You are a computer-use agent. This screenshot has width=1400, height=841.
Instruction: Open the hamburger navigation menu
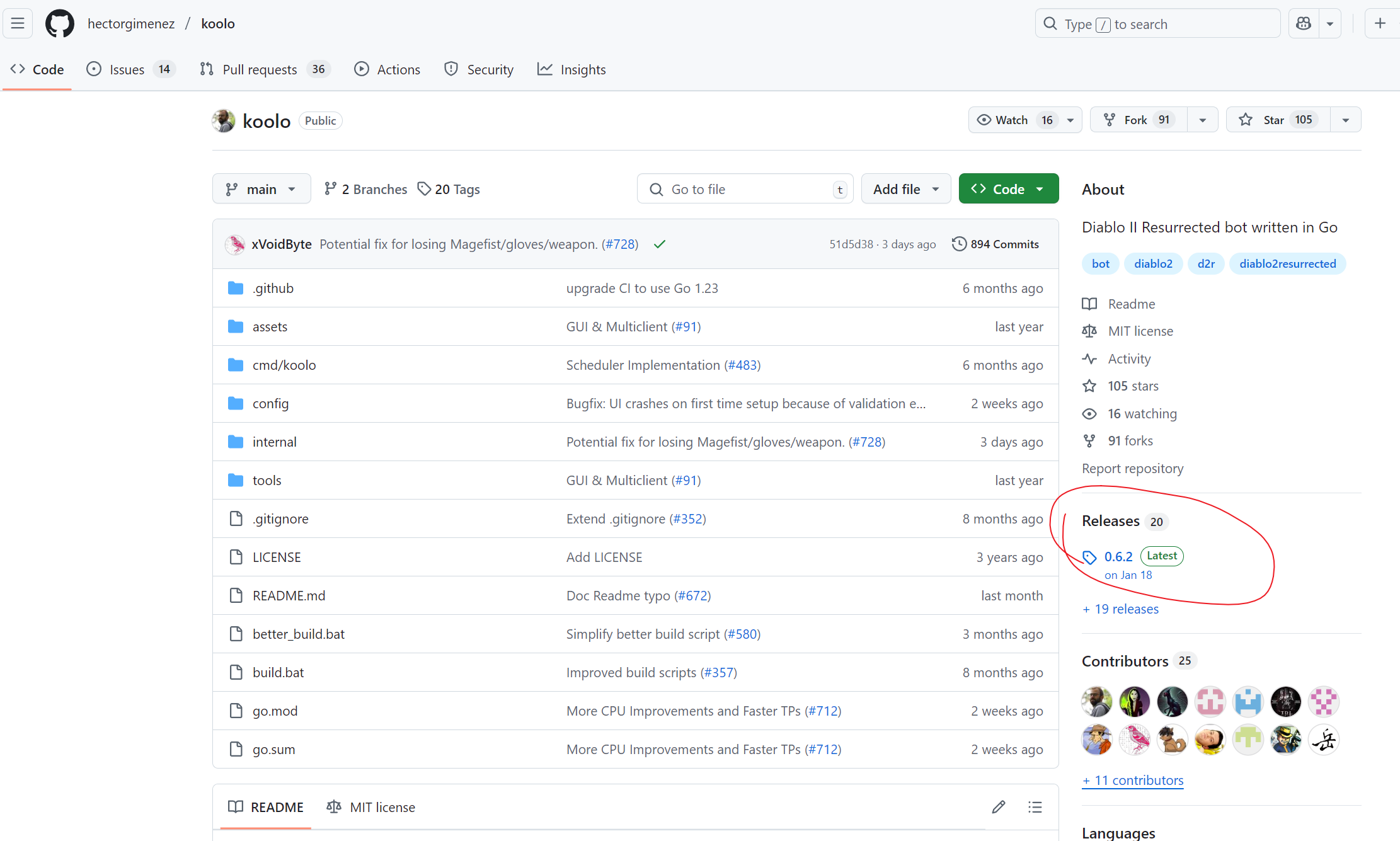coord(18,23)
